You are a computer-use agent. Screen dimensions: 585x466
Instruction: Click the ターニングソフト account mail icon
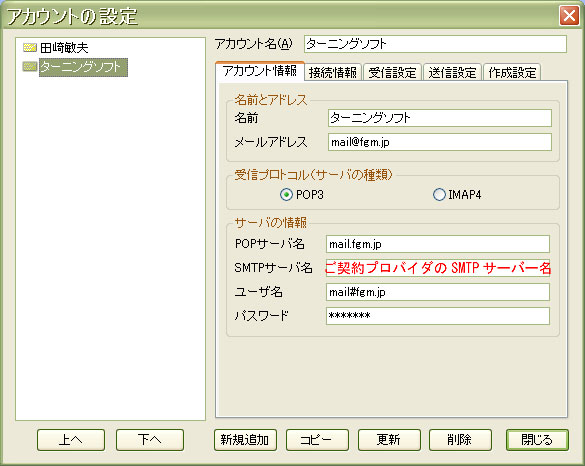30,67
